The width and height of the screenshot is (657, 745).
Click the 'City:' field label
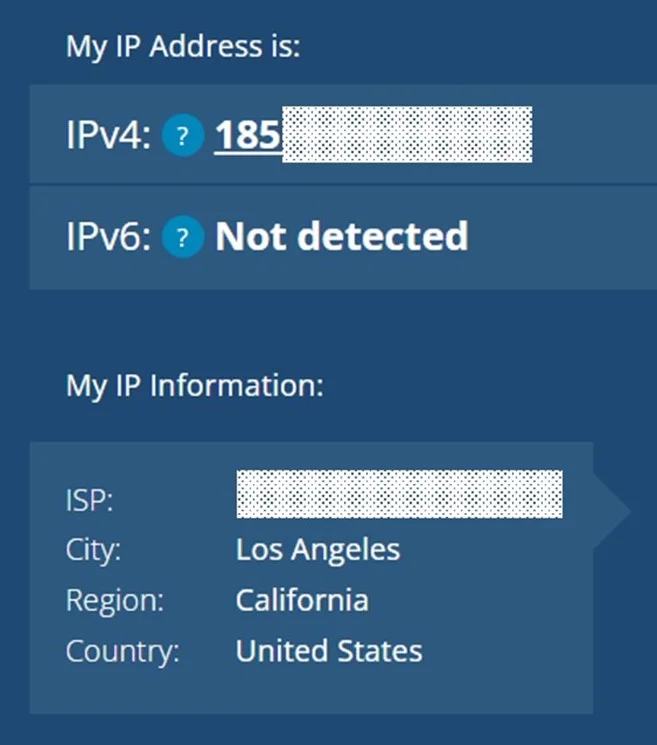[93, 550]
